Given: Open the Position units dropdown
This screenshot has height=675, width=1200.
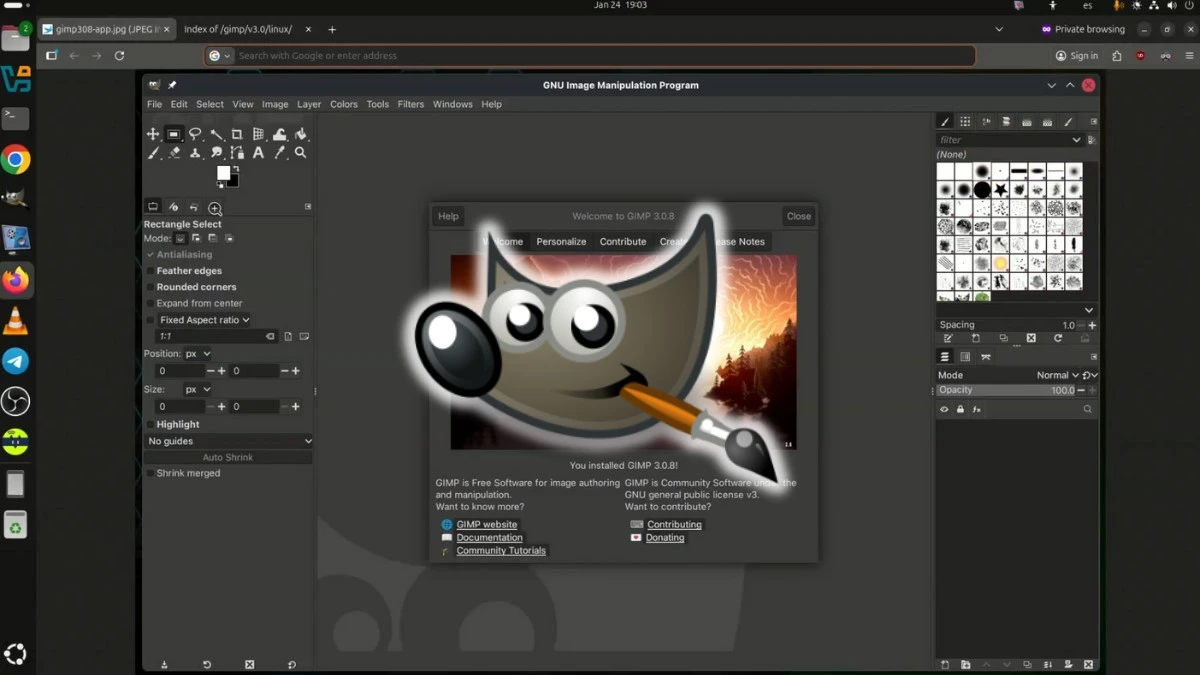Looking at the screenshot, I should tap(196, 353).
